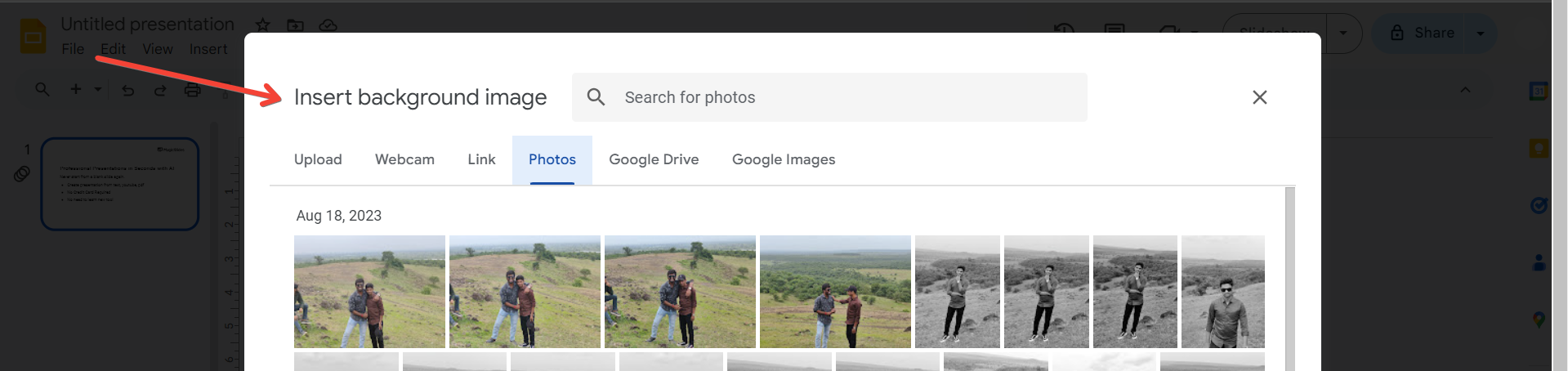Star the Untitled presentation
Image resolution: width=1568 pixels, height=371 pixels.
(262, 25)
